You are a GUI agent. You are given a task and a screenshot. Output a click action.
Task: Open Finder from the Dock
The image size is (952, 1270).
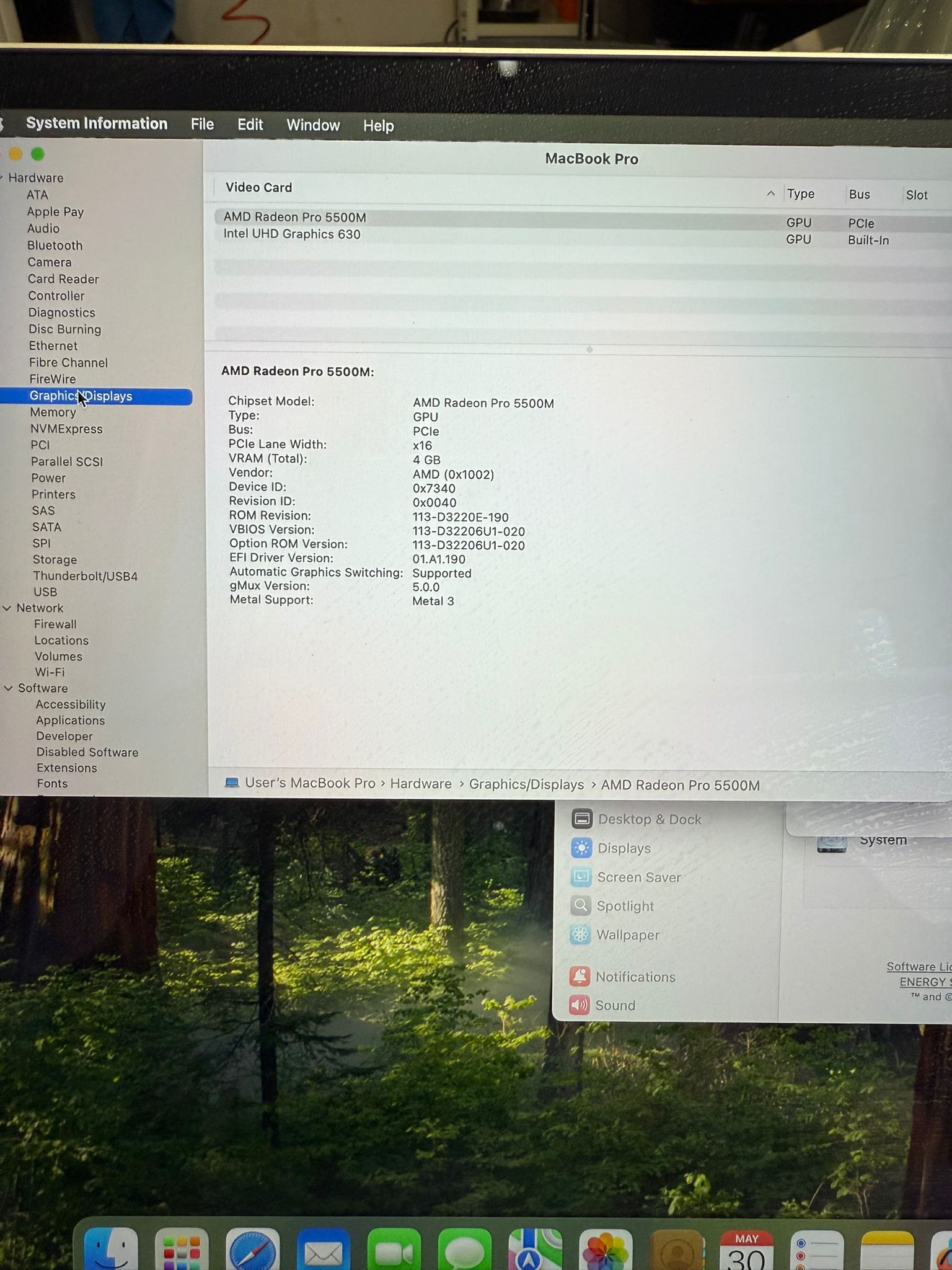coord(111,1248)
